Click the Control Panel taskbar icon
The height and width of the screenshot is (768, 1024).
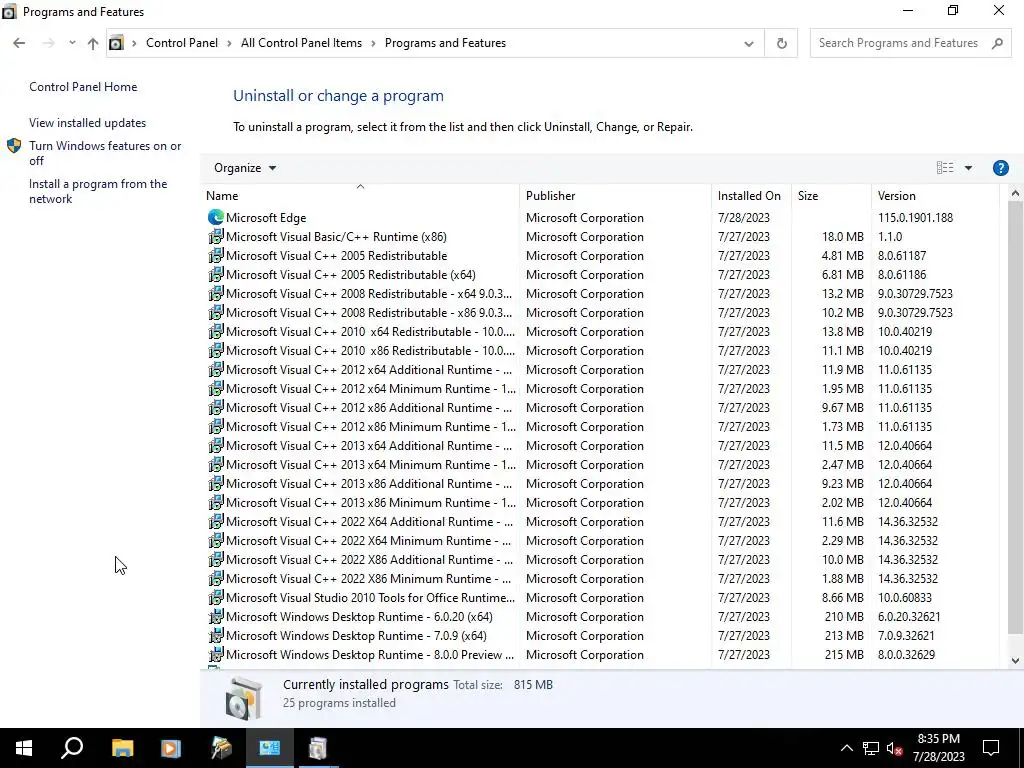point(270,748)
